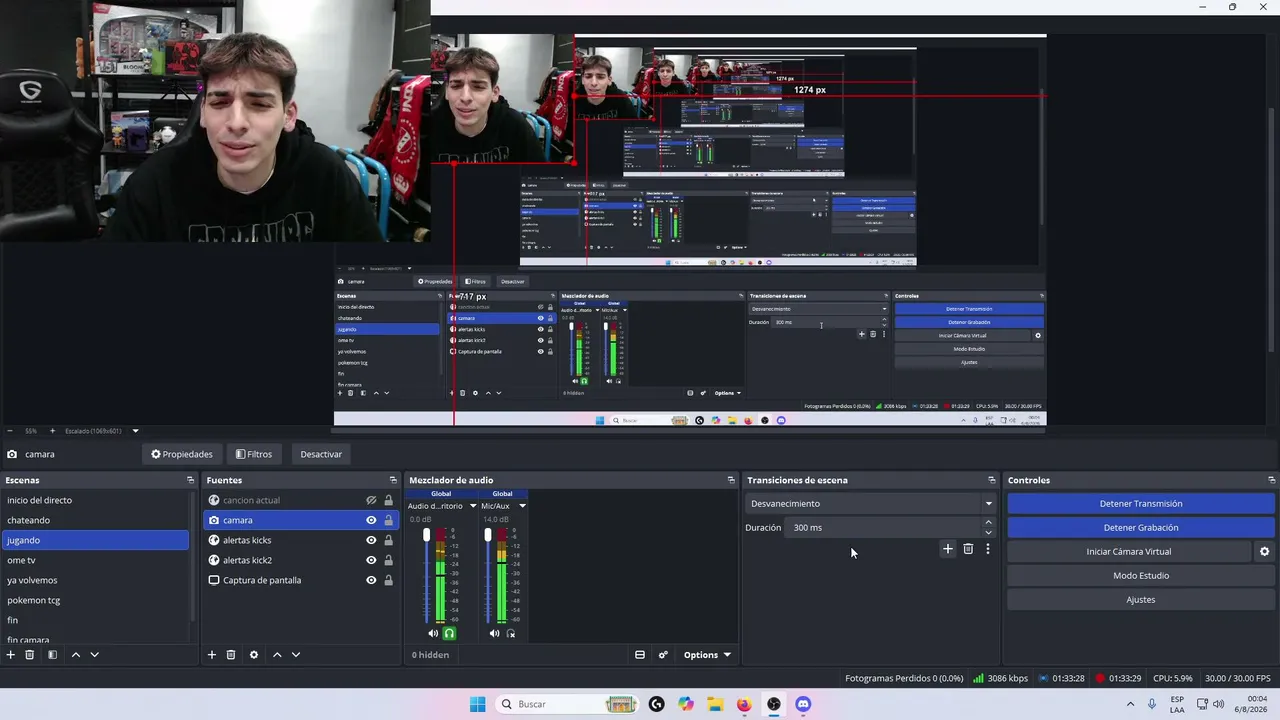The image size is (1280, 720).
Task: Add a new source with the plus icon
Action: (212, 655)
